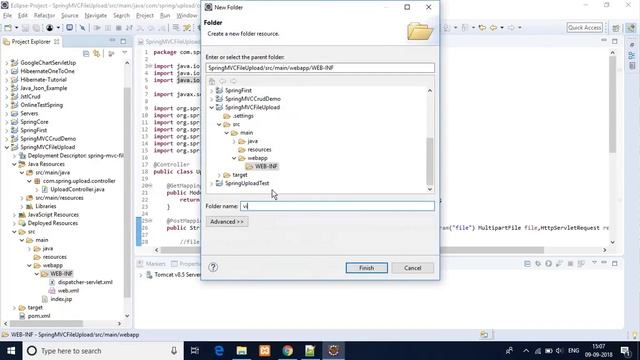640x360 pixels.
Task: Cancel the New Folder dialog
Action: (x=412, y=268)
